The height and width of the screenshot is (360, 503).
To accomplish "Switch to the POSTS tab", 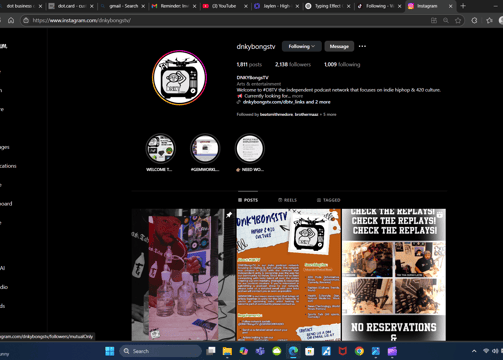I will 248,200.
